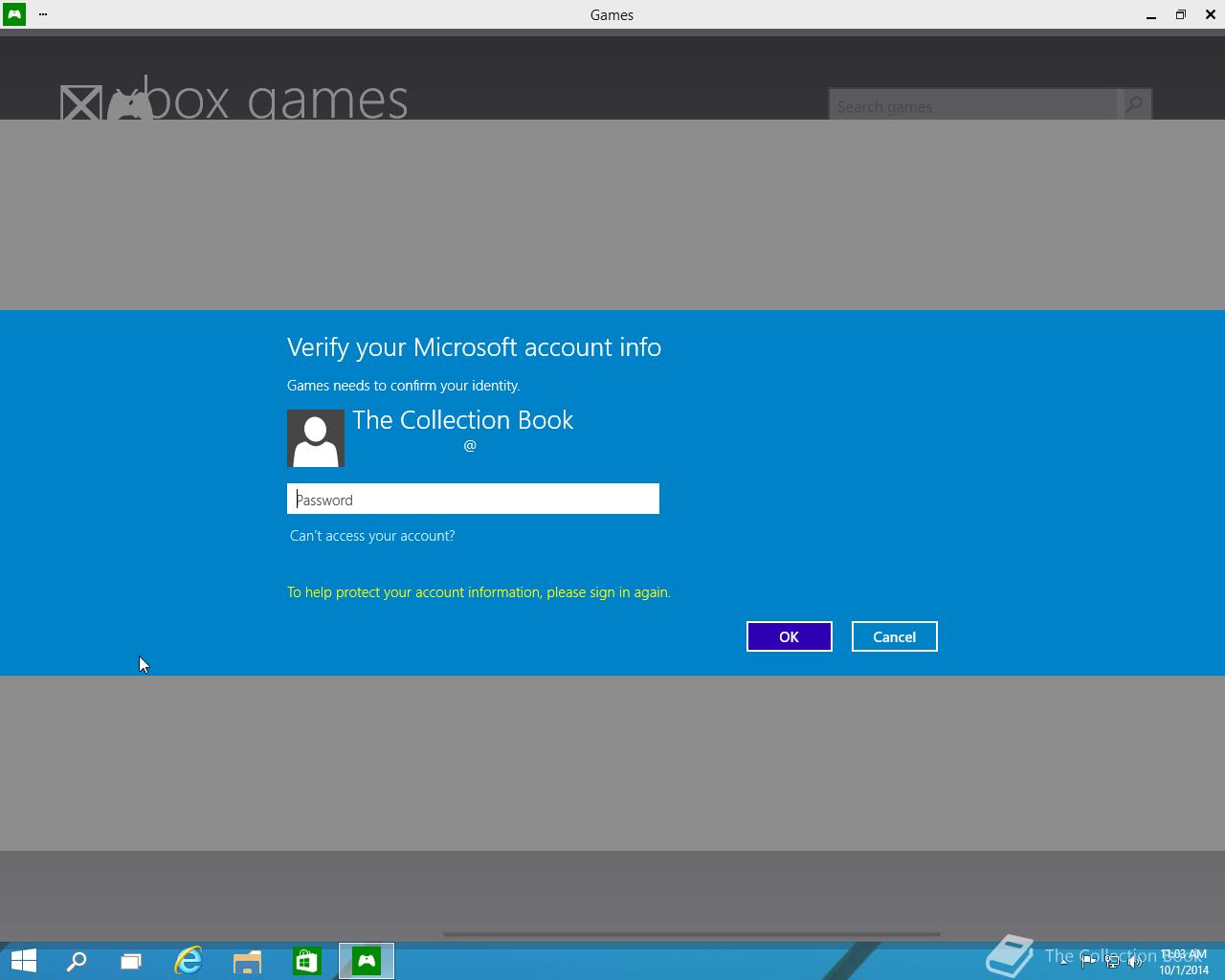Open the volume speaker tray icon

pyautogui.click(x=1136, y=961)
